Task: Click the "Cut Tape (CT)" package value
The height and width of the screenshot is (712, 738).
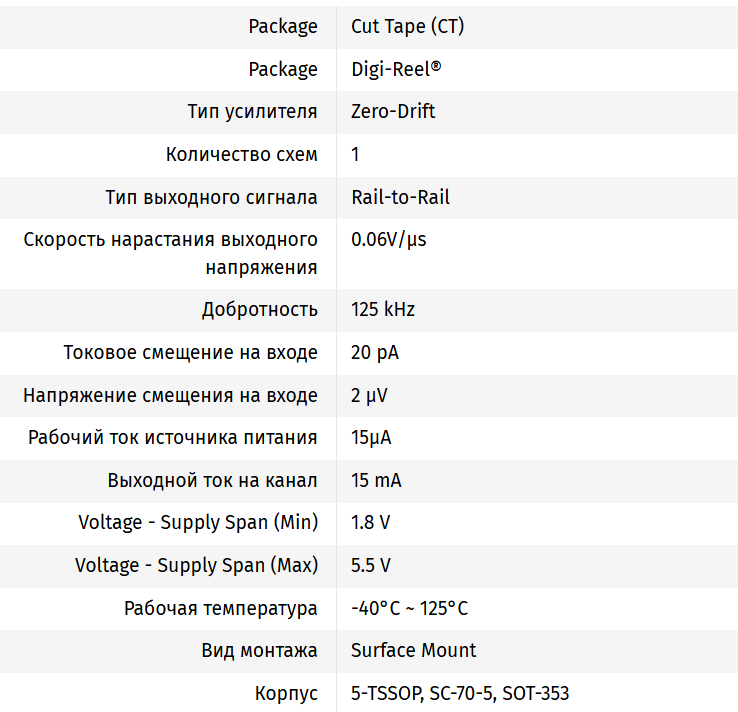Action: click(407, 27)
